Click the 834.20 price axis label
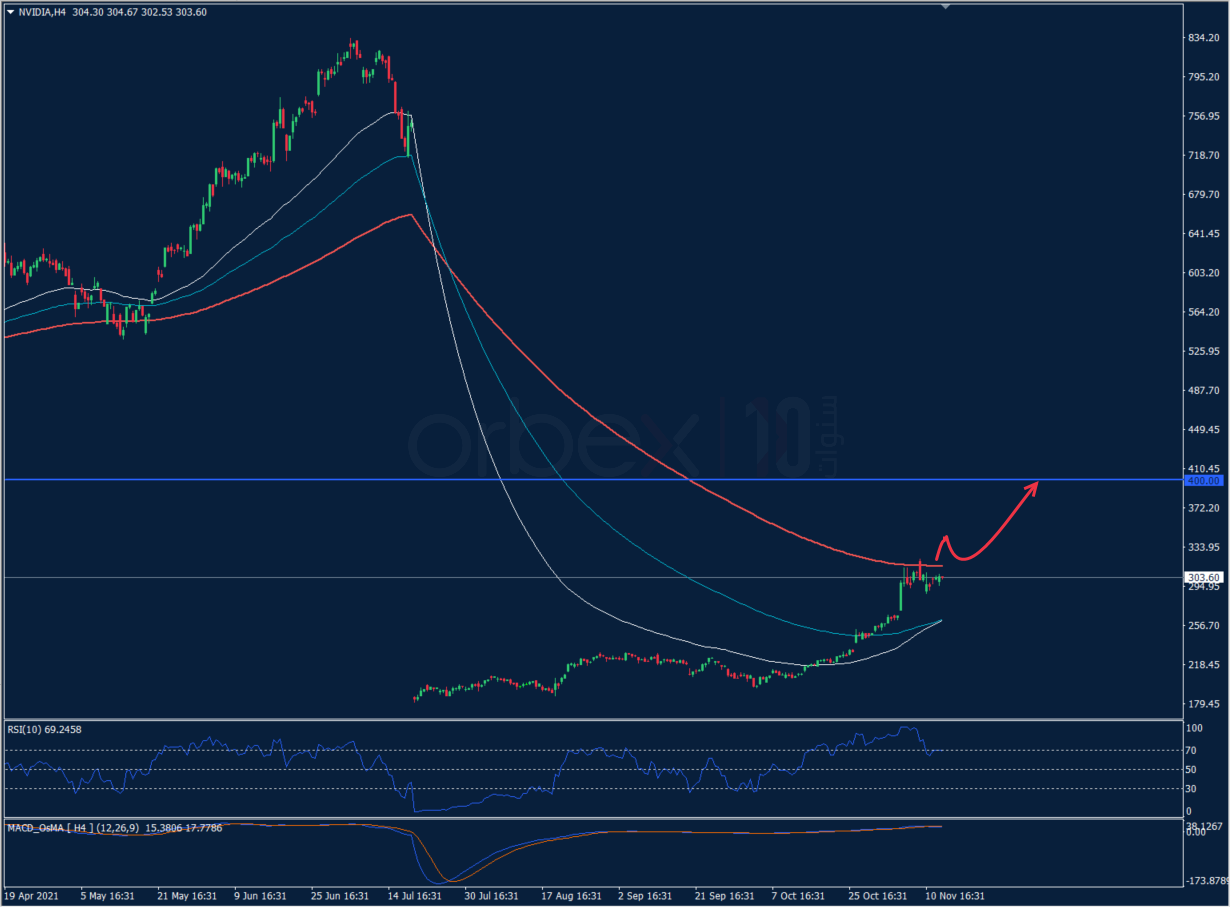The height and width of the screenshot is (907, 1230). [1200, 38]
